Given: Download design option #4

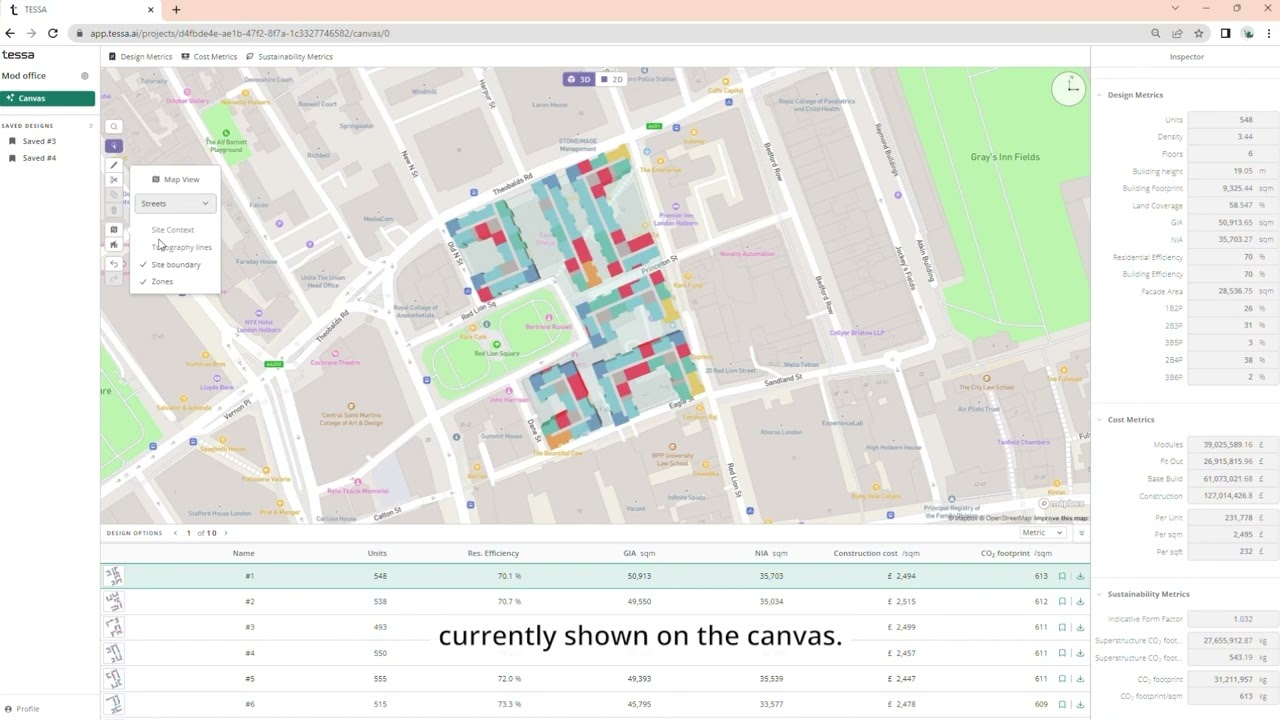Looking at the screenshot, I should pos(1080,653).
